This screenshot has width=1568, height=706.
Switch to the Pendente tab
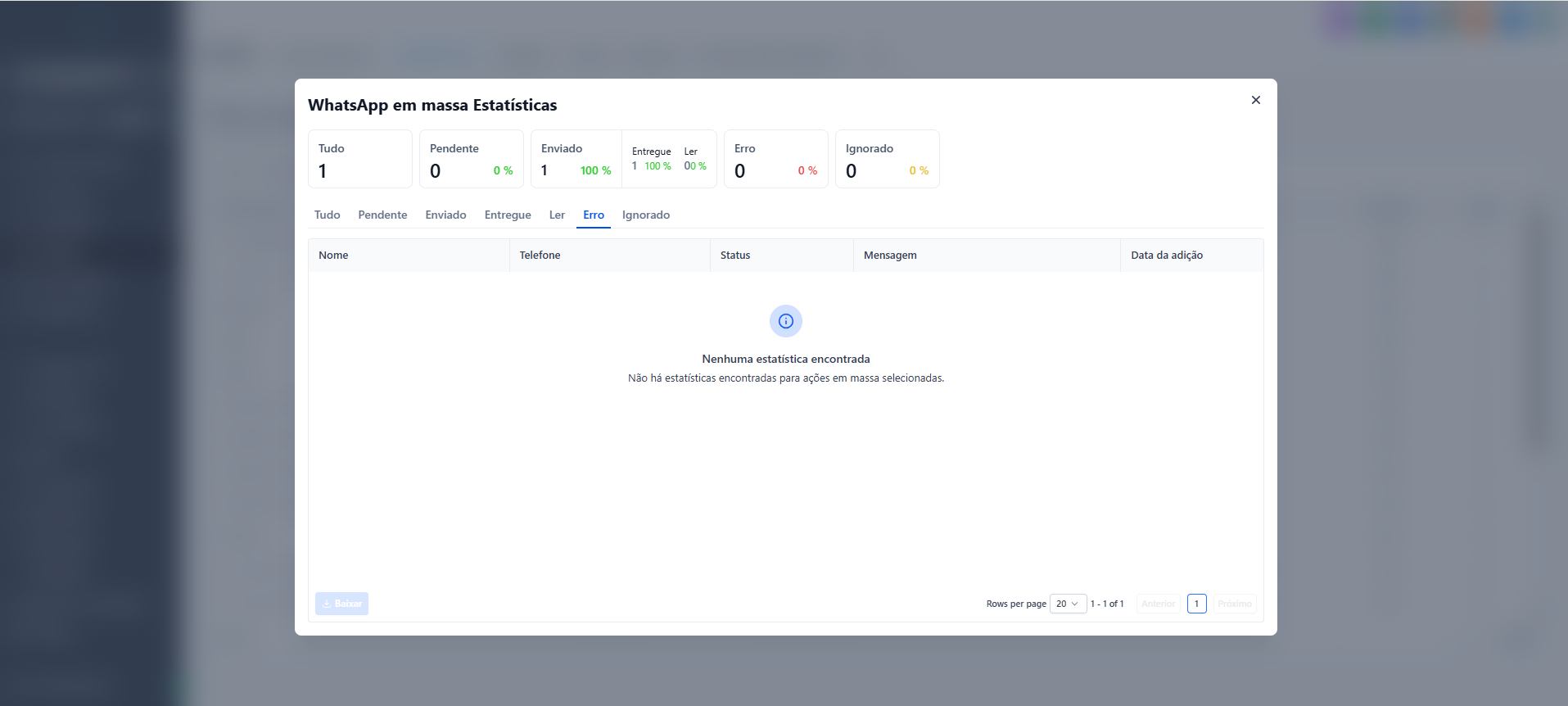click(382, 215)
